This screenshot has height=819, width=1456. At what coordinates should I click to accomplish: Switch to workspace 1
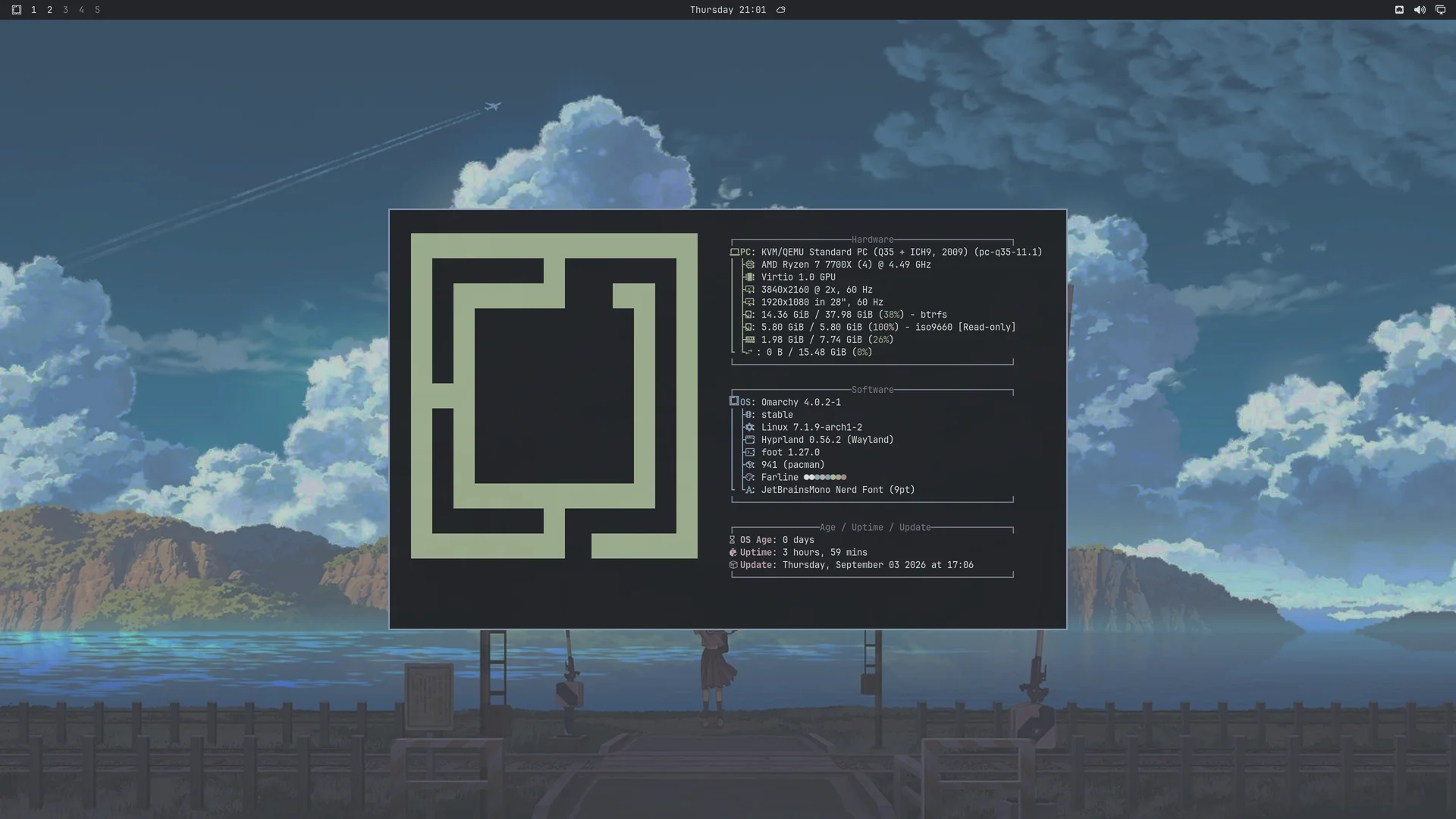(x=33, y=10)
